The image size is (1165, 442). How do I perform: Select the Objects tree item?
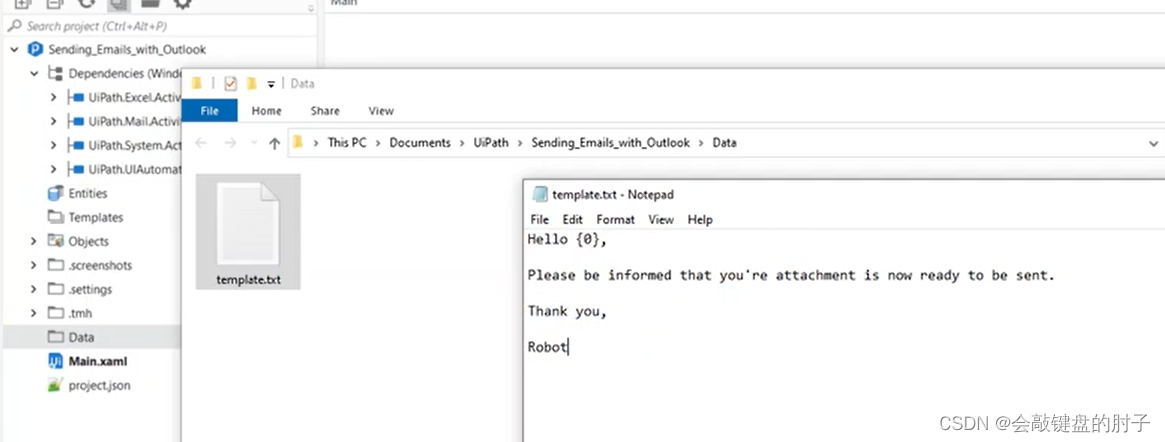tap(88, 241)
